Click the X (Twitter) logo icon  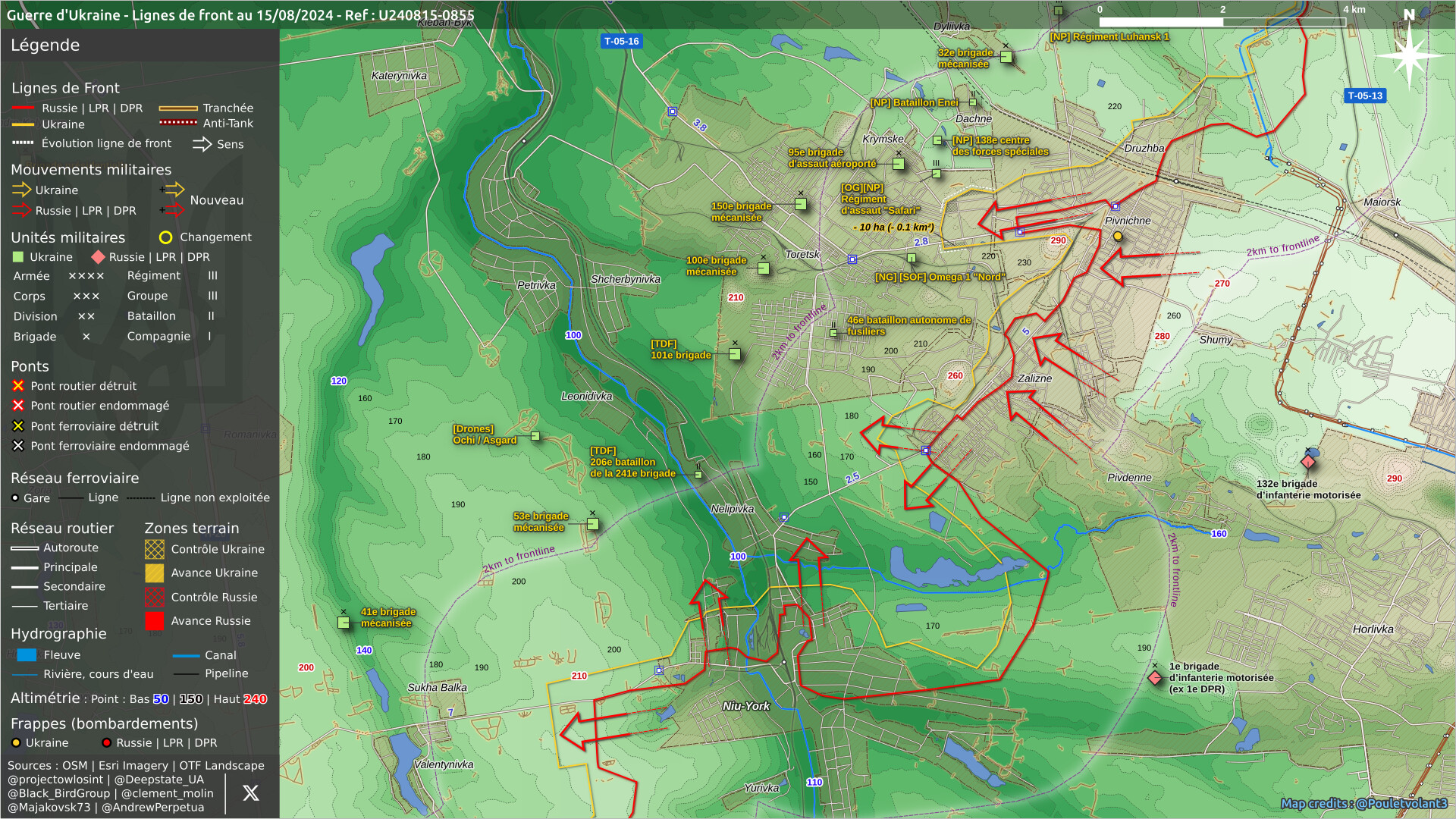250,793
